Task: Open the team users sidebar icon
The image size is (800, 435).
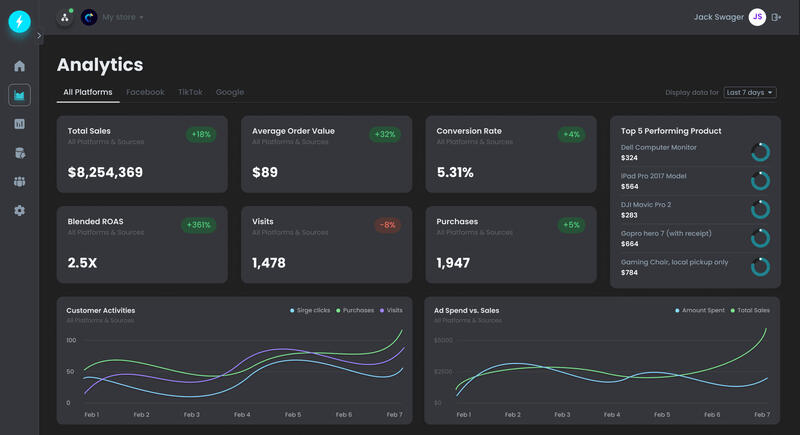Action: tap(19, 182)
